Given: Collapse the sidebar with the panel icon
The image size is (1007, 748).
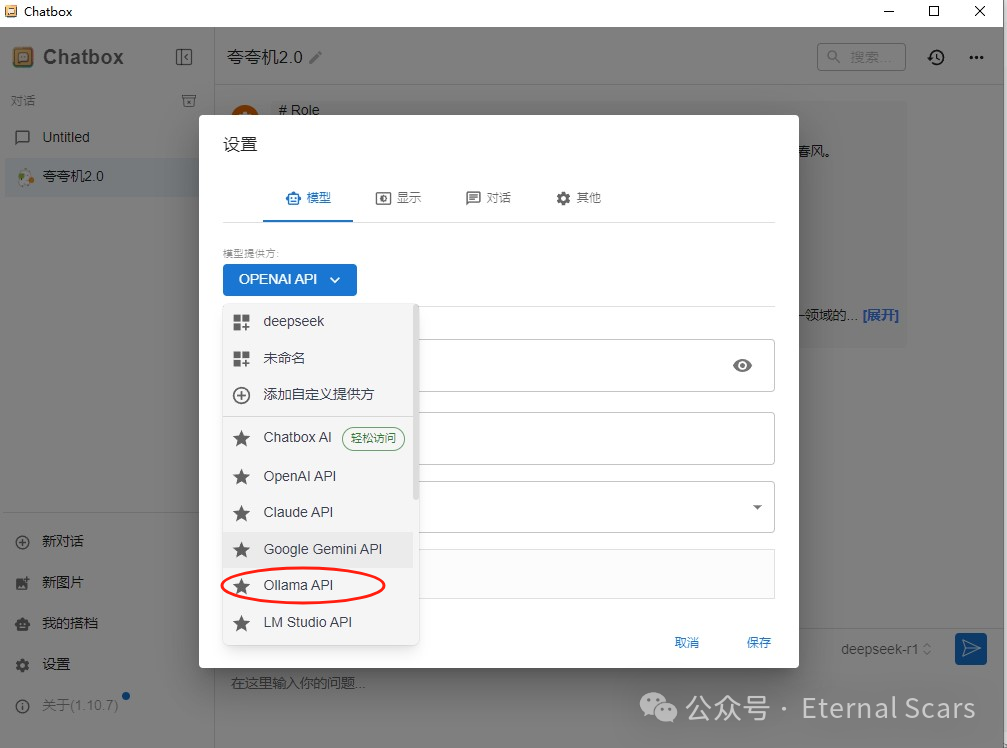Looking at the screenshot, I should pyautogui.click(x=184, y=57).
